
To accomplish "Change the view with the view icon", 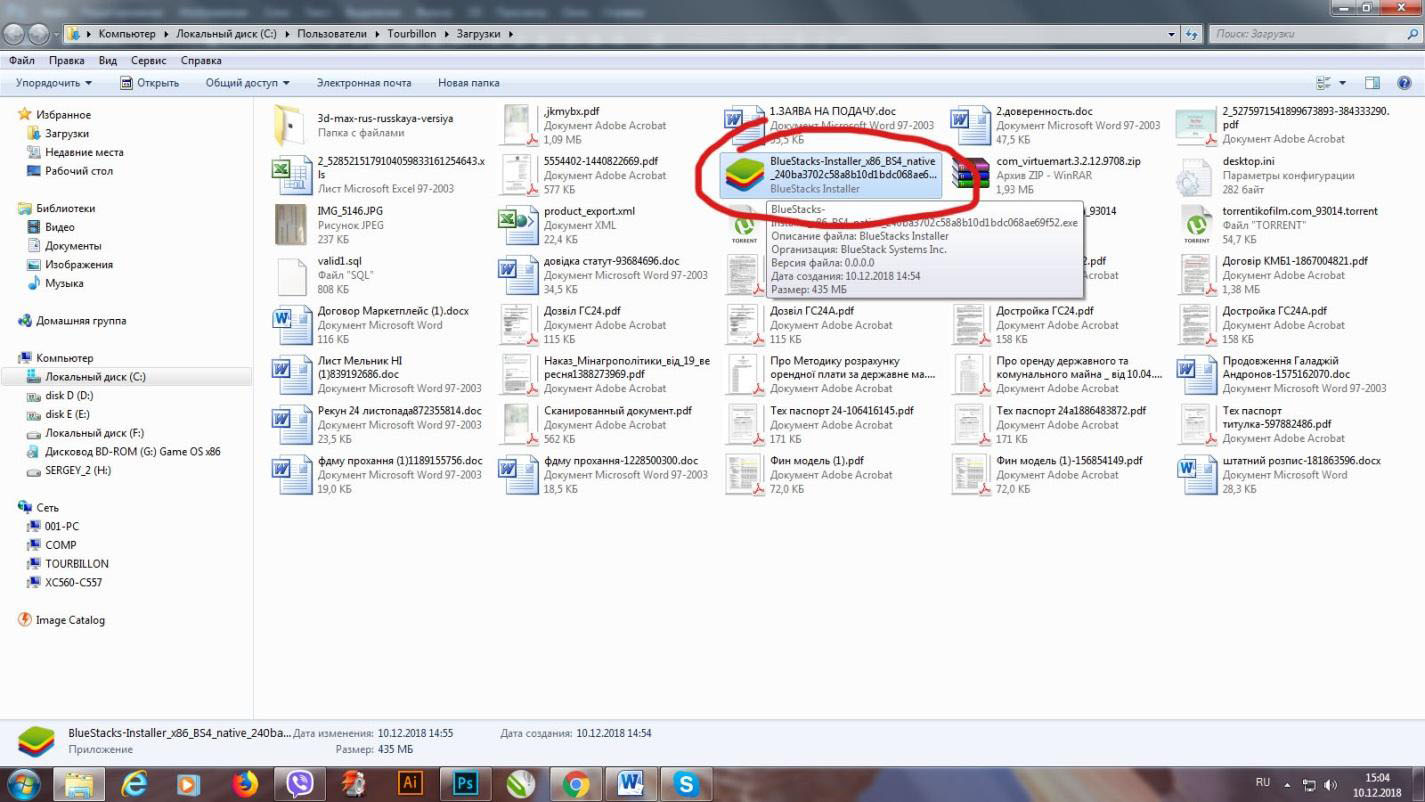I will pyautogui.click(x=1325, y=83).
